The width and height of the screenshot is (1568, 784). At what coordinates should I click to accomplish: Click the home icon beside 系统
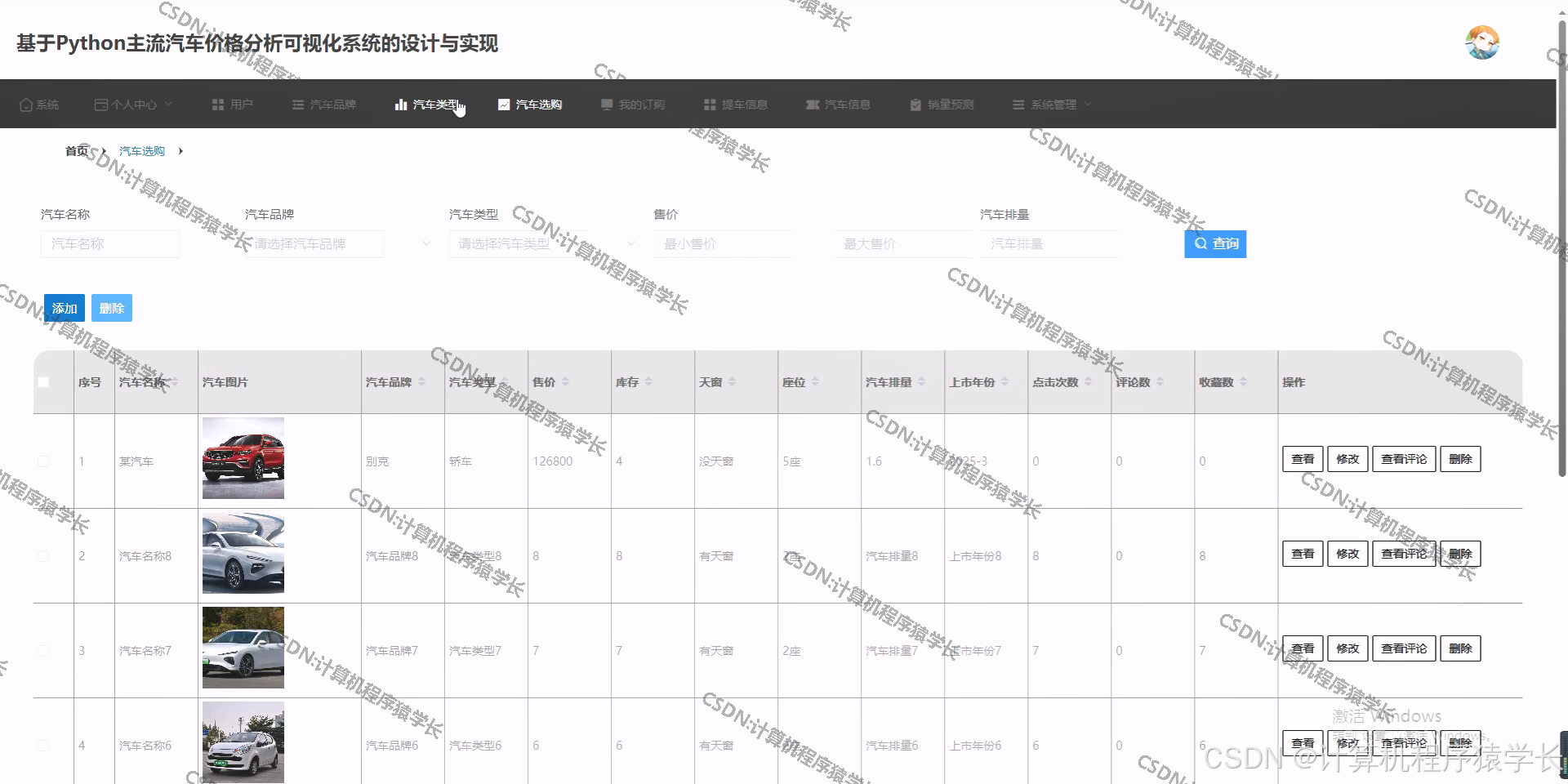(26, 105)
